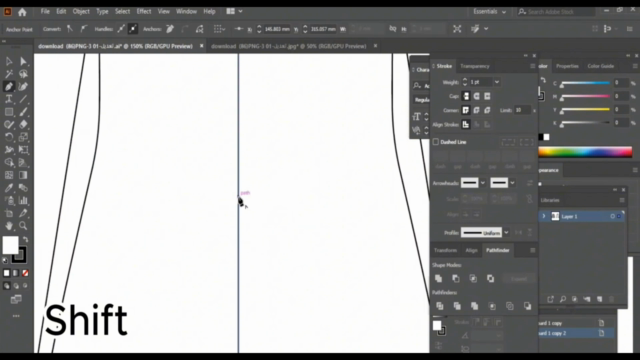Open Pathfinder panel options menu

coord(532,250)
